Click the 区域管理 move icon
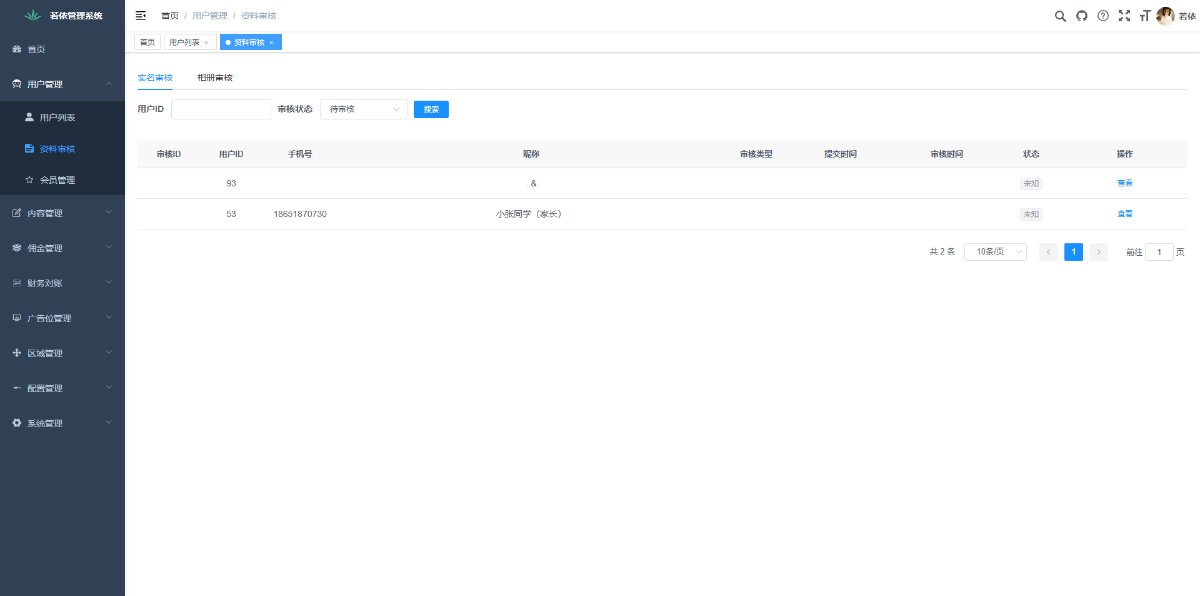The height and width of the screenshot is (596, 1200). [x=16, y=352]
